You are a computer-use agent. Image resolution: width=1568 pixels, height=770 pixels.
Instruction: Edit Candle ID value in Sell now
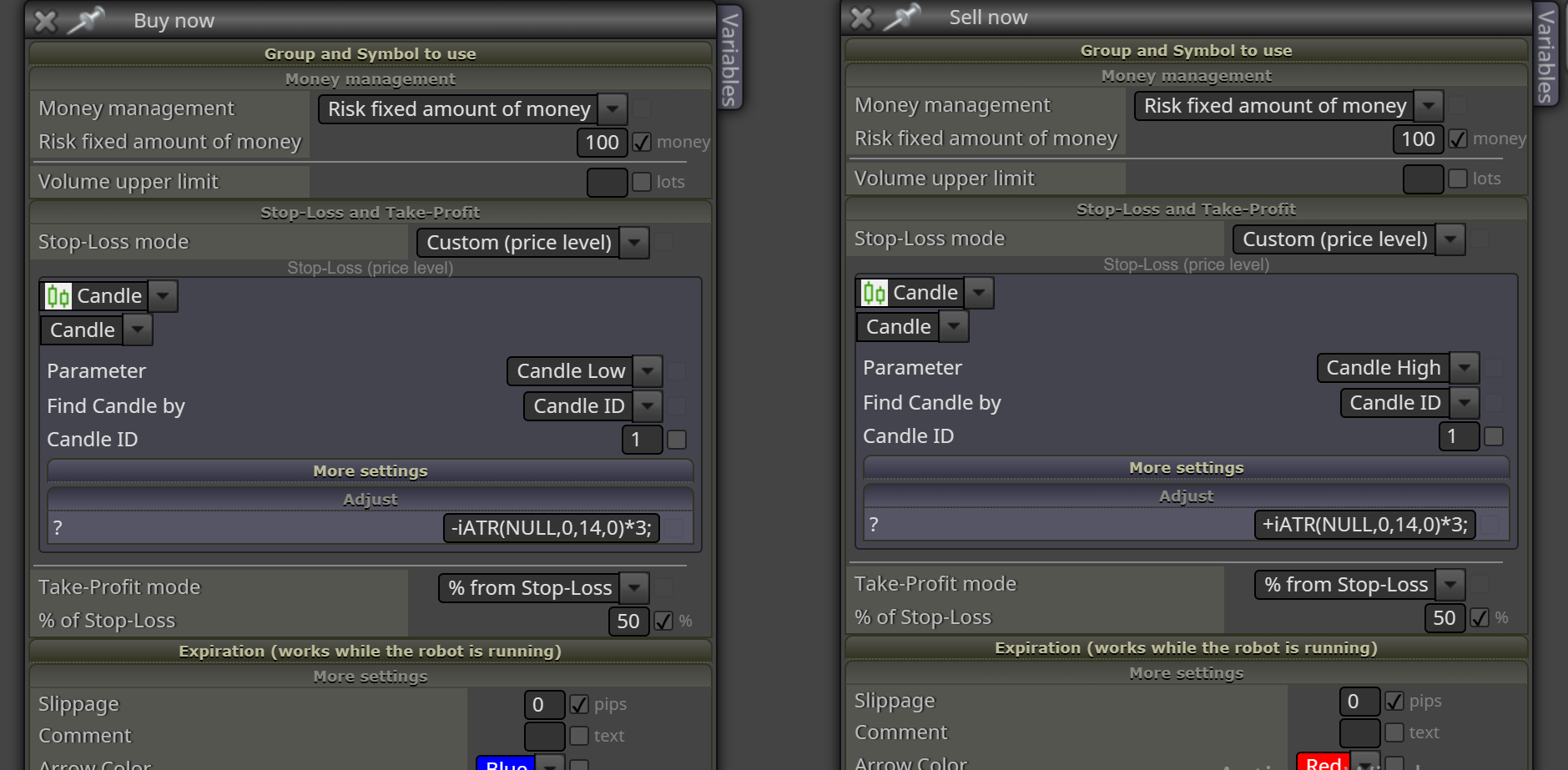point(1459,436)
